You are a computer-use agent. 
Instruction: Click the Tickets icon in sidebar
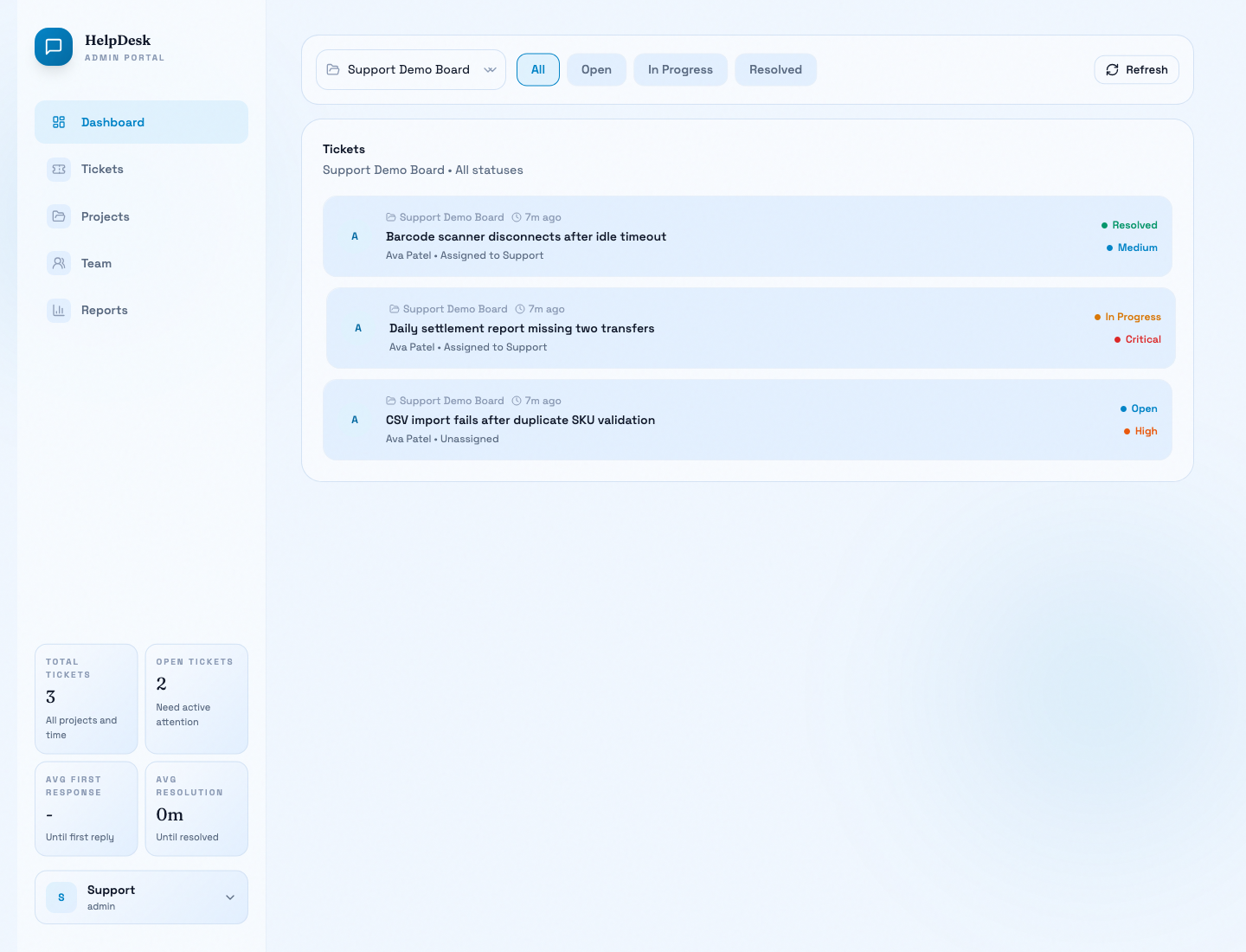59,170
